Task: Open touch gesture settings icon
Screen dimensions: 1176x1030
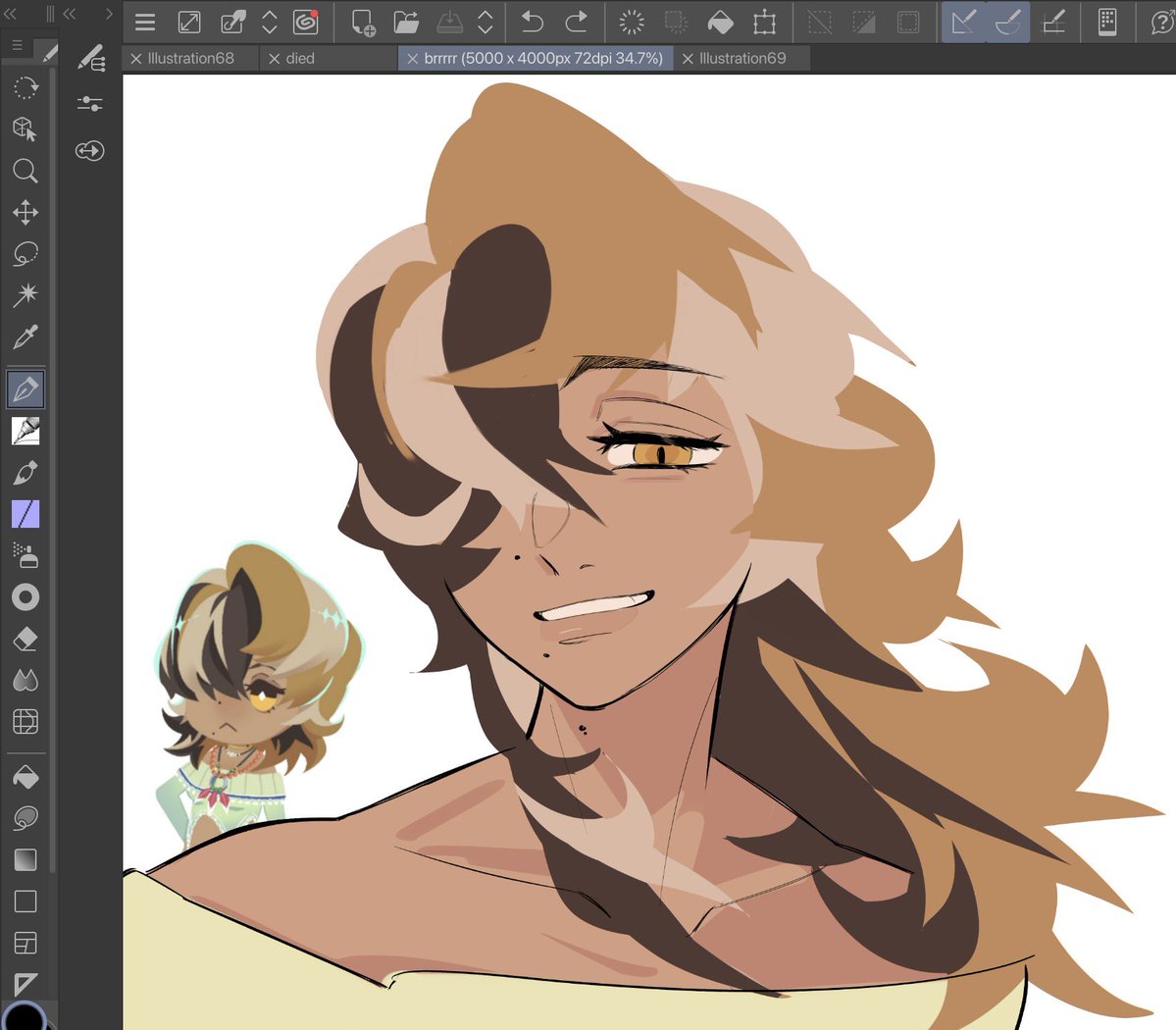Action: [1107, 23]
